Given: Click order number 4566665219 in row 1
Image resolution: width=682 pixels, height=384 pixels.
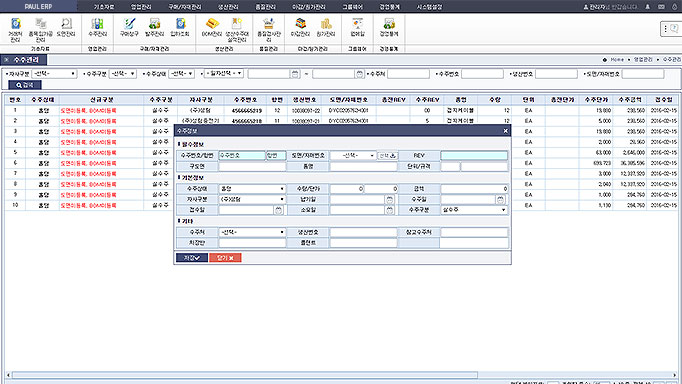Looking at the screenshot, I should tap(247, 110).
